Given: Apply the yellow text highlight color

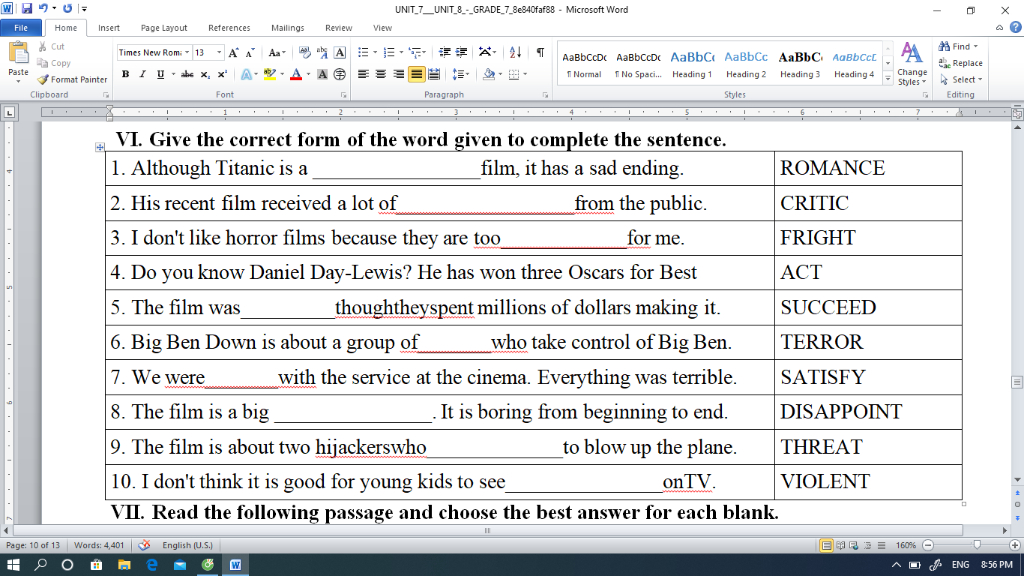Looking at the screenshot, I should (x=270, y=74).
